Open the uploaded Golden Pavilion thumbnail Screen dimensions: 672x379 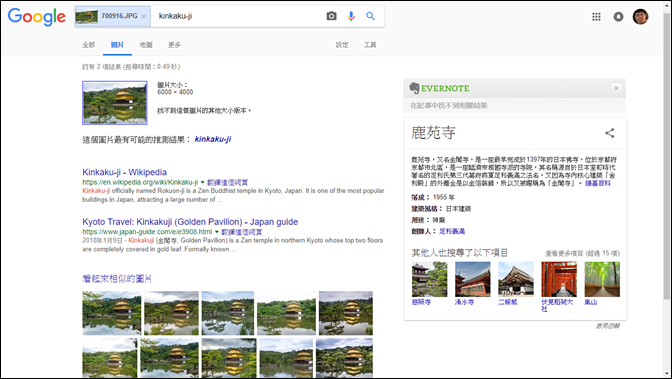click(x=115, y=103)
